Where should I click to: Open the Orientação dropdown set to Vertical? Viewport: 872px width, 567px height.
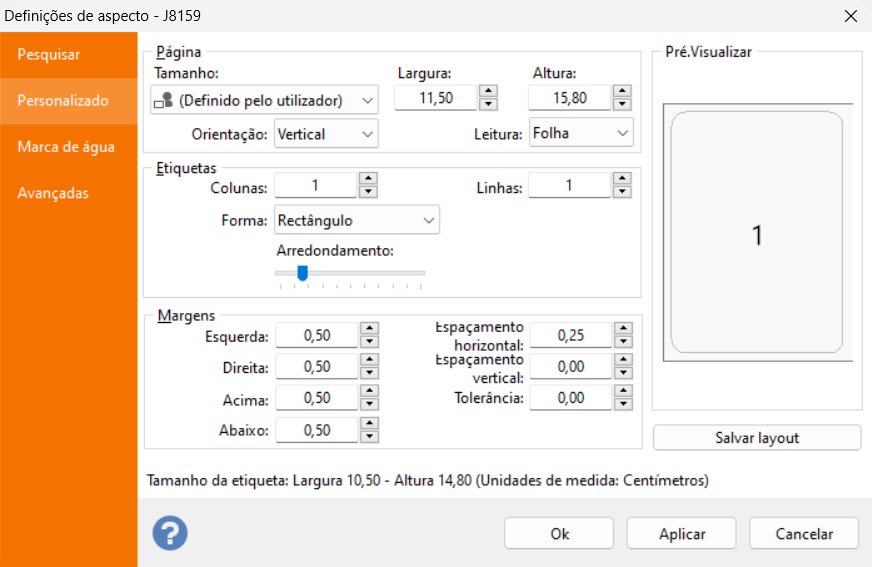(326, 134)
